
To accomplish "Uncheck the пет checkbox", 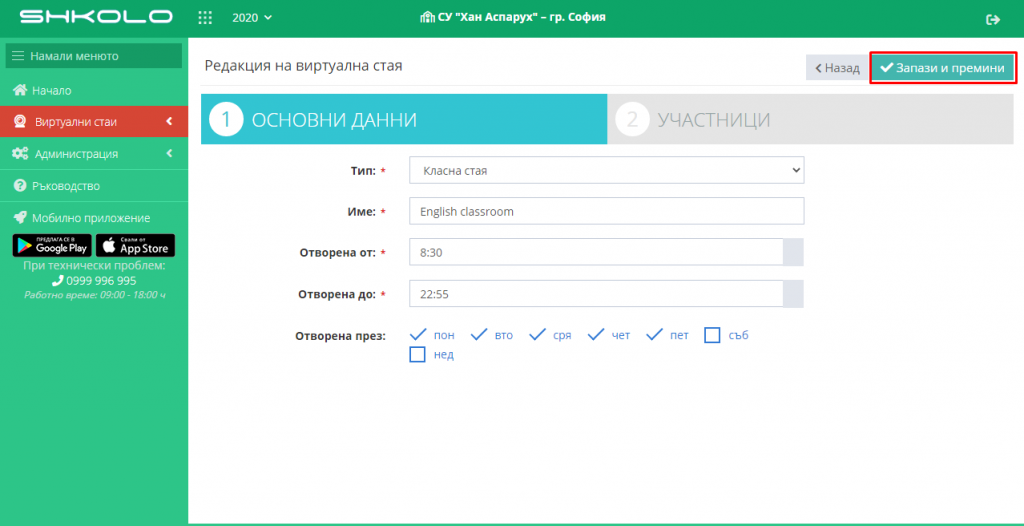I will (655, 335).
